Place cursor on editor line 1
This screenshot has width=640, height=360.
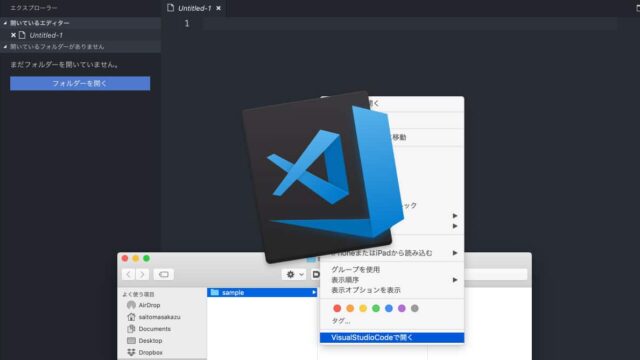pos(410,24)
